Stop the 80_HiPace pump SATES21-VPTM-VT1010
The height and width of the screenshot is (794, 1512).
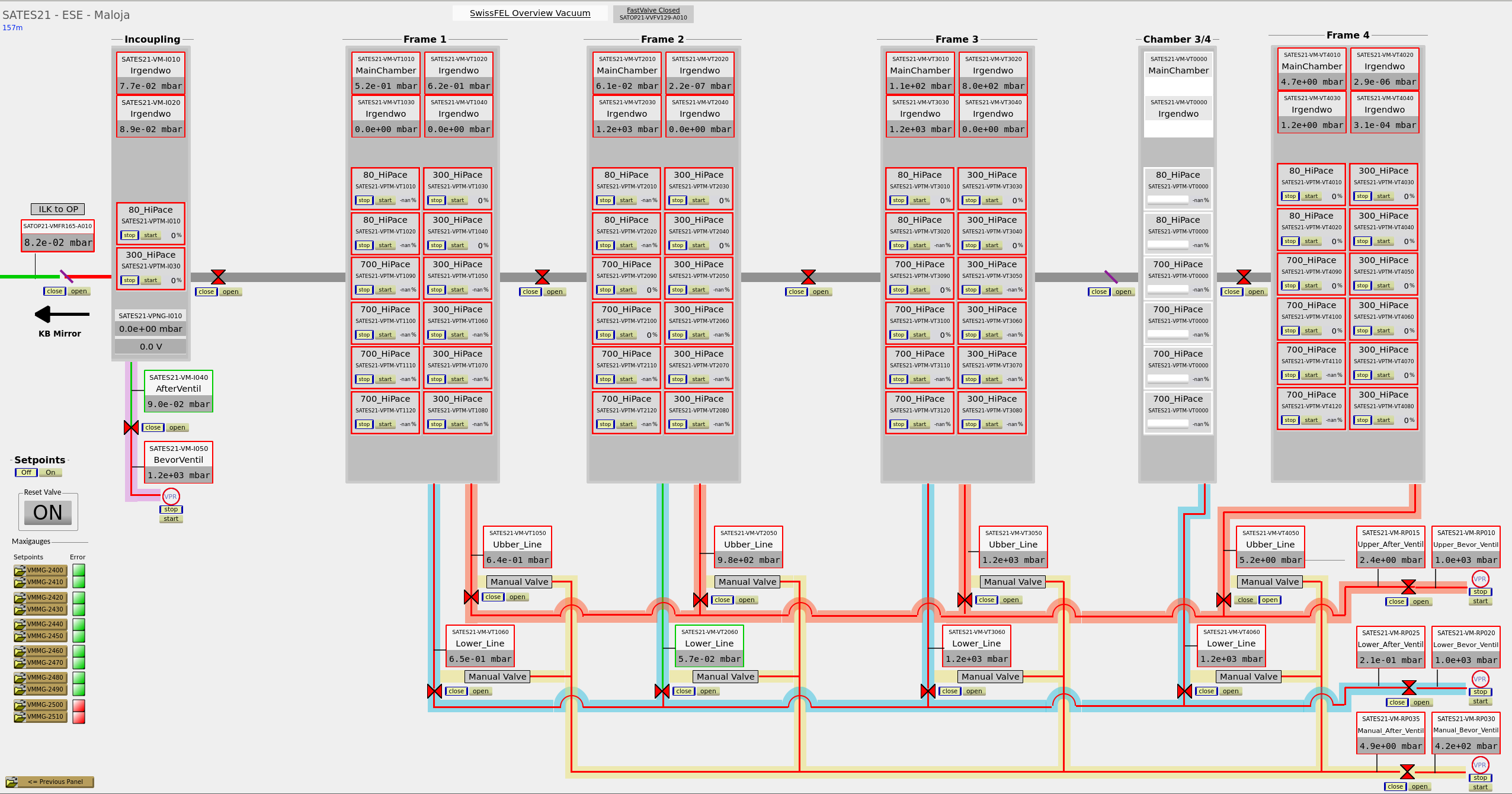[x=364, y=200]
